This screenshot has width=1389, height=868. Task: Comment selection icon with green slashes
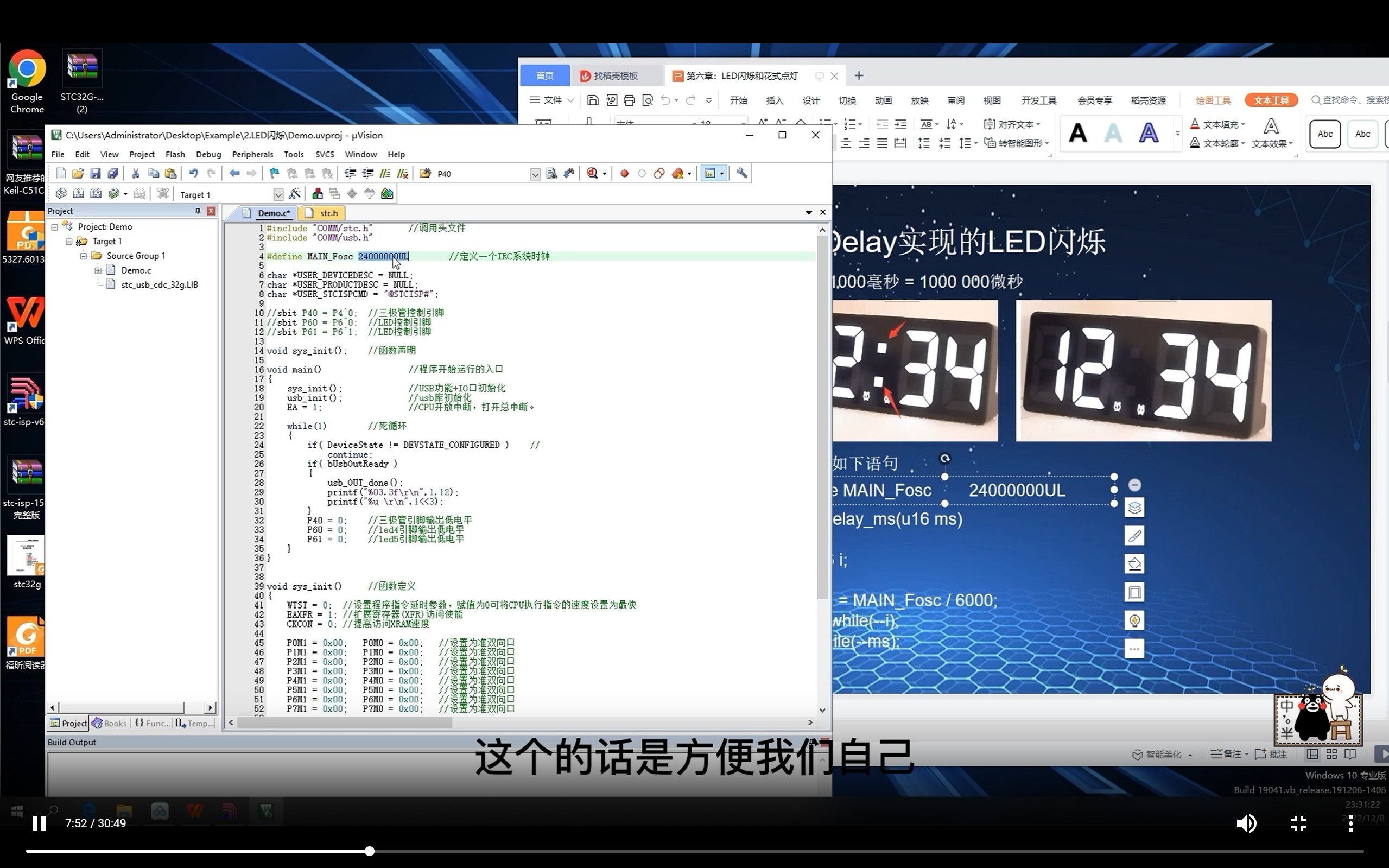click(385, 173)
